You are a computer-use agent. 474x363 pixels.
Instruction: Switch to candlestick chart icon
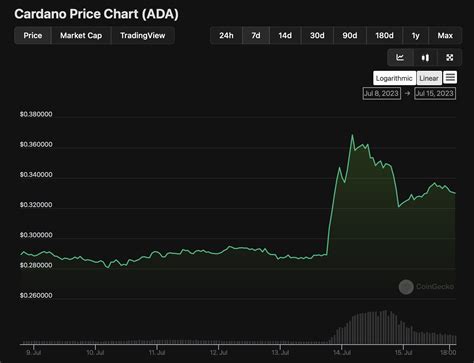pos(425,58)
